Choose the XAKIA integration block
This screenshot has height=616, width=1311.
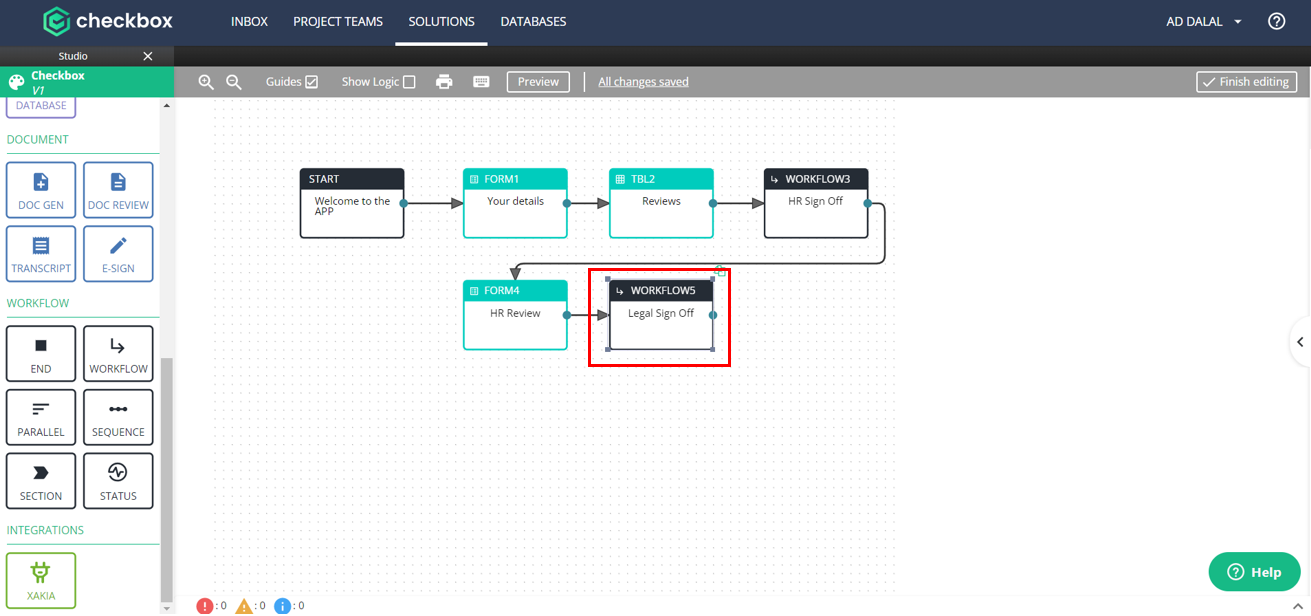(41, 581)
